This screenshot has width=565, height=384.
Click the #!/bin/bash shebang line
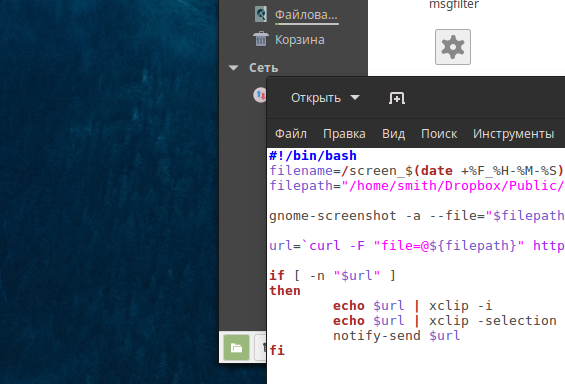point(313,156)
